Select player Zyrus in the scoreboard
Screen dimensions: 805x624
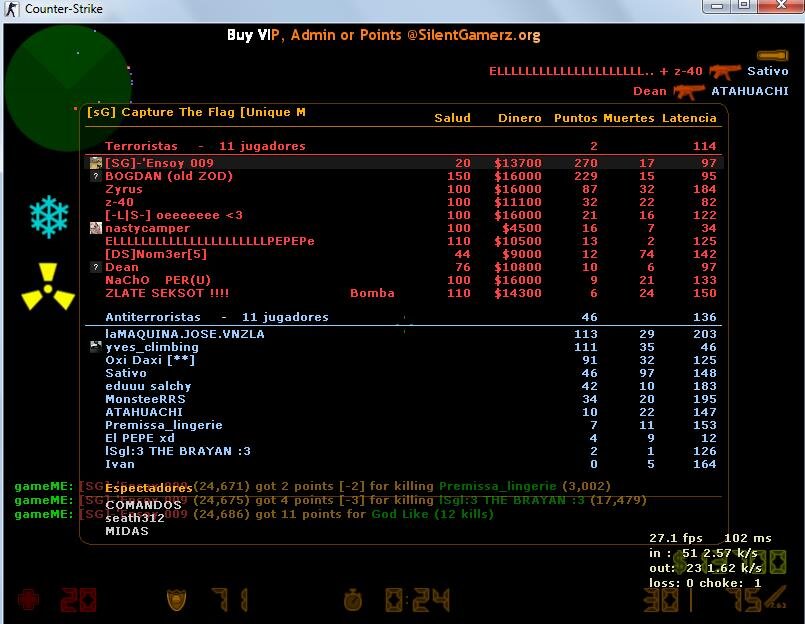124,189
